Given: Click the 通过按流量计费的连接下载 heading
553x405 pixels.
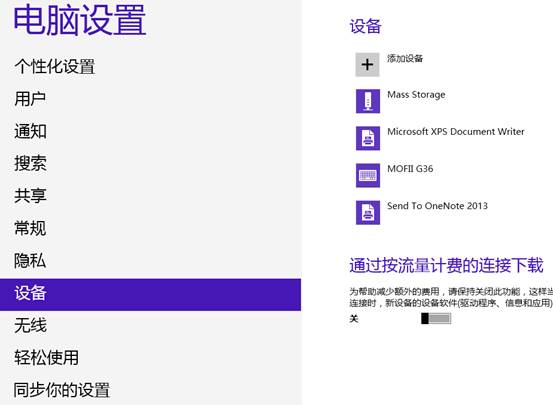Looking at the screenshot, I should 446,266.
